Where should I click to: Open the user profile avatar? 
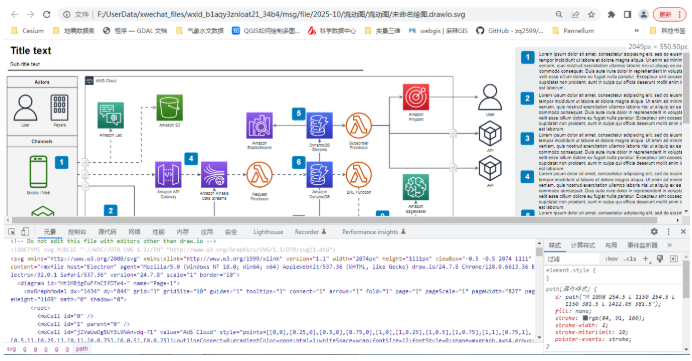click(x=643, y=15)
